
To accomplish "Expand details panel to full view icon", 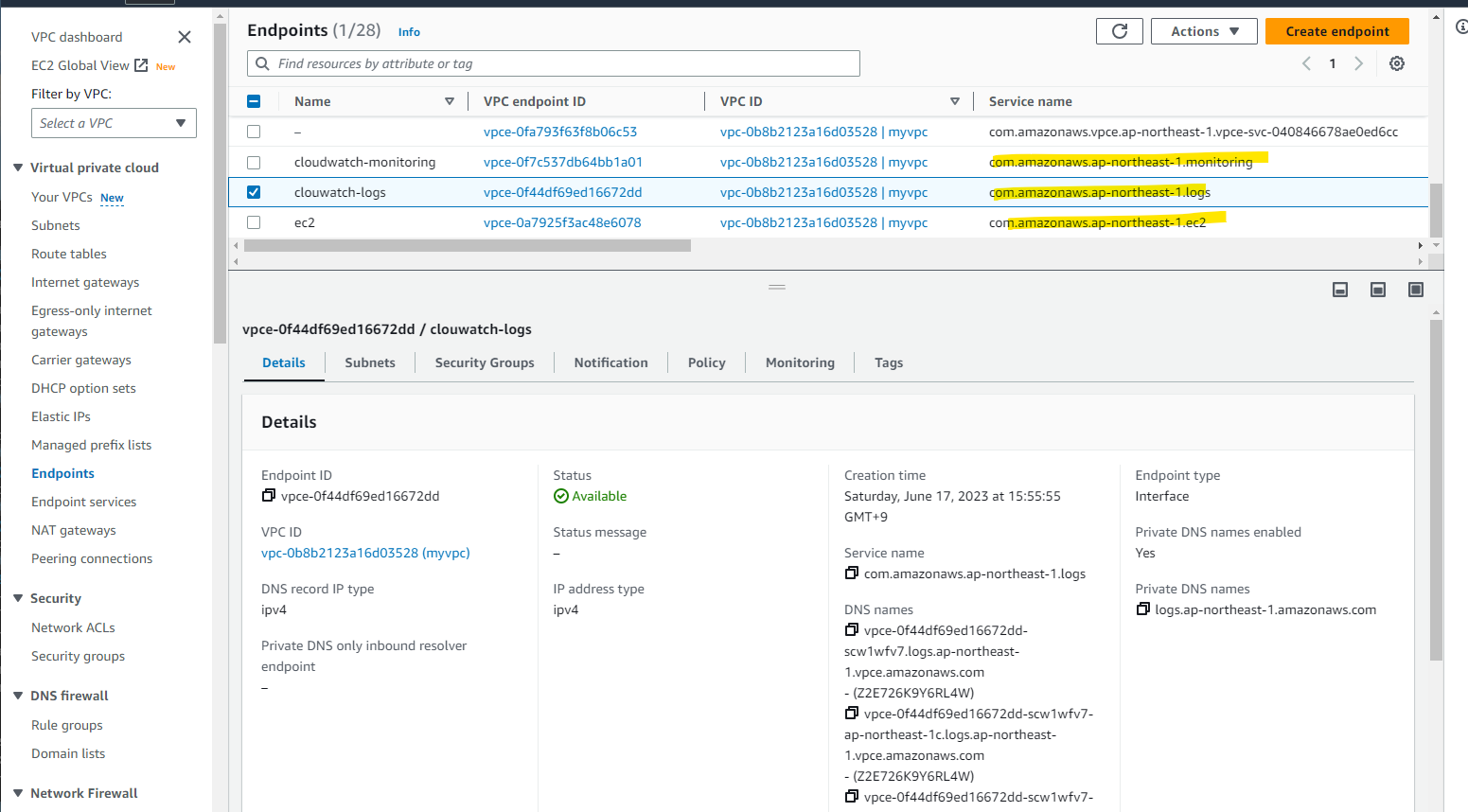I will [x=1416, y=290].
